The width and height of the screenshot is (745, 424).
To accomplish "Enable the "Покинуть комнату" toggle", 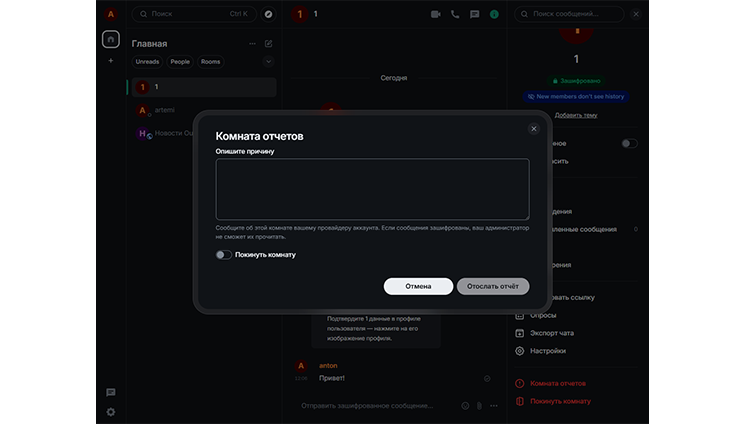I will [x=224, y=255].
